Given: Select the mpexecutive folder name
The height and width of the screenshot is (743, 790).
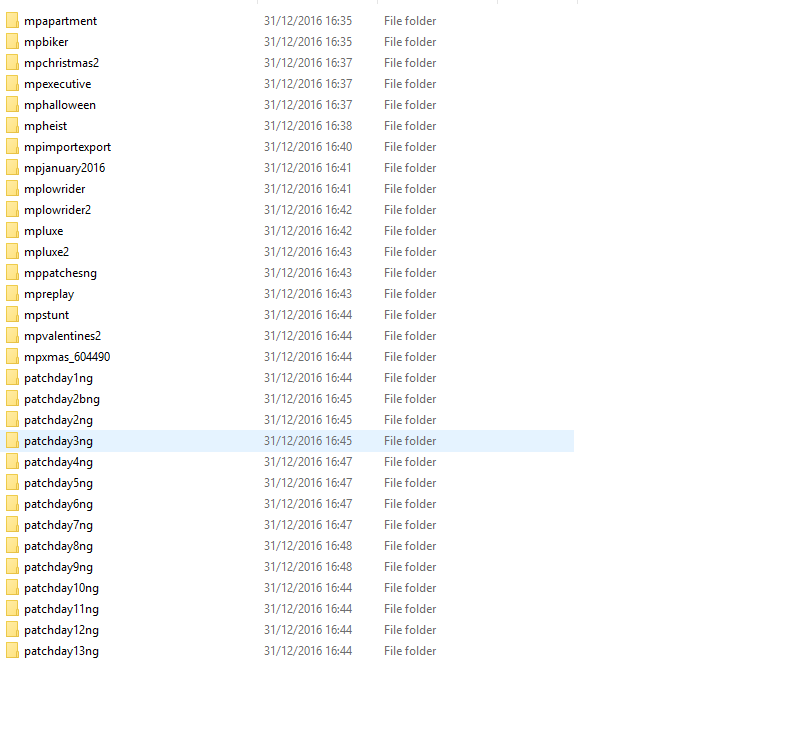Looking at the screenshot, I should [57, 84].
